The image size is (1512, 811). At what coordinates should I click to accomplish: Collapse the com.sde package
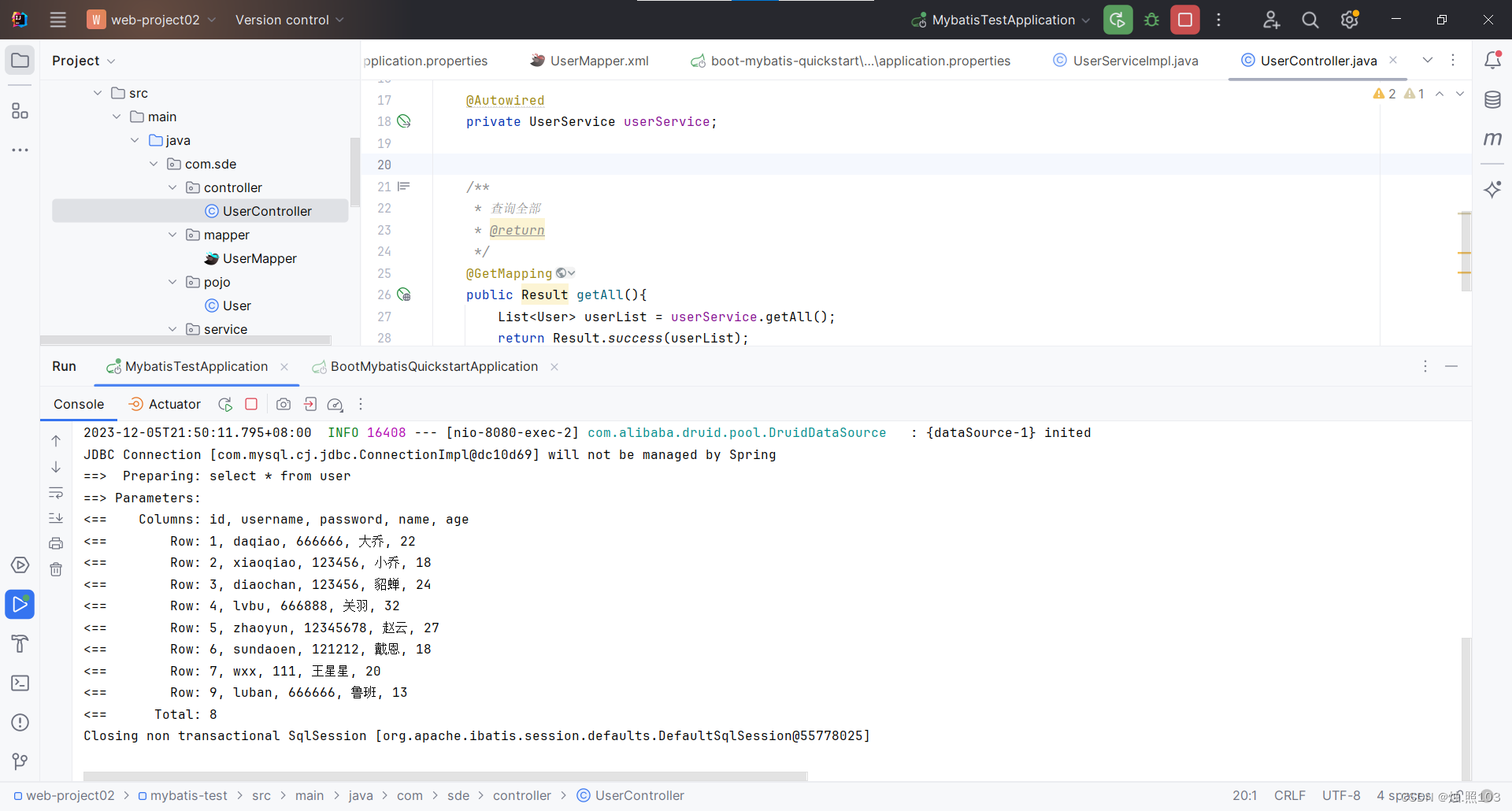click(x=154, y=164)
